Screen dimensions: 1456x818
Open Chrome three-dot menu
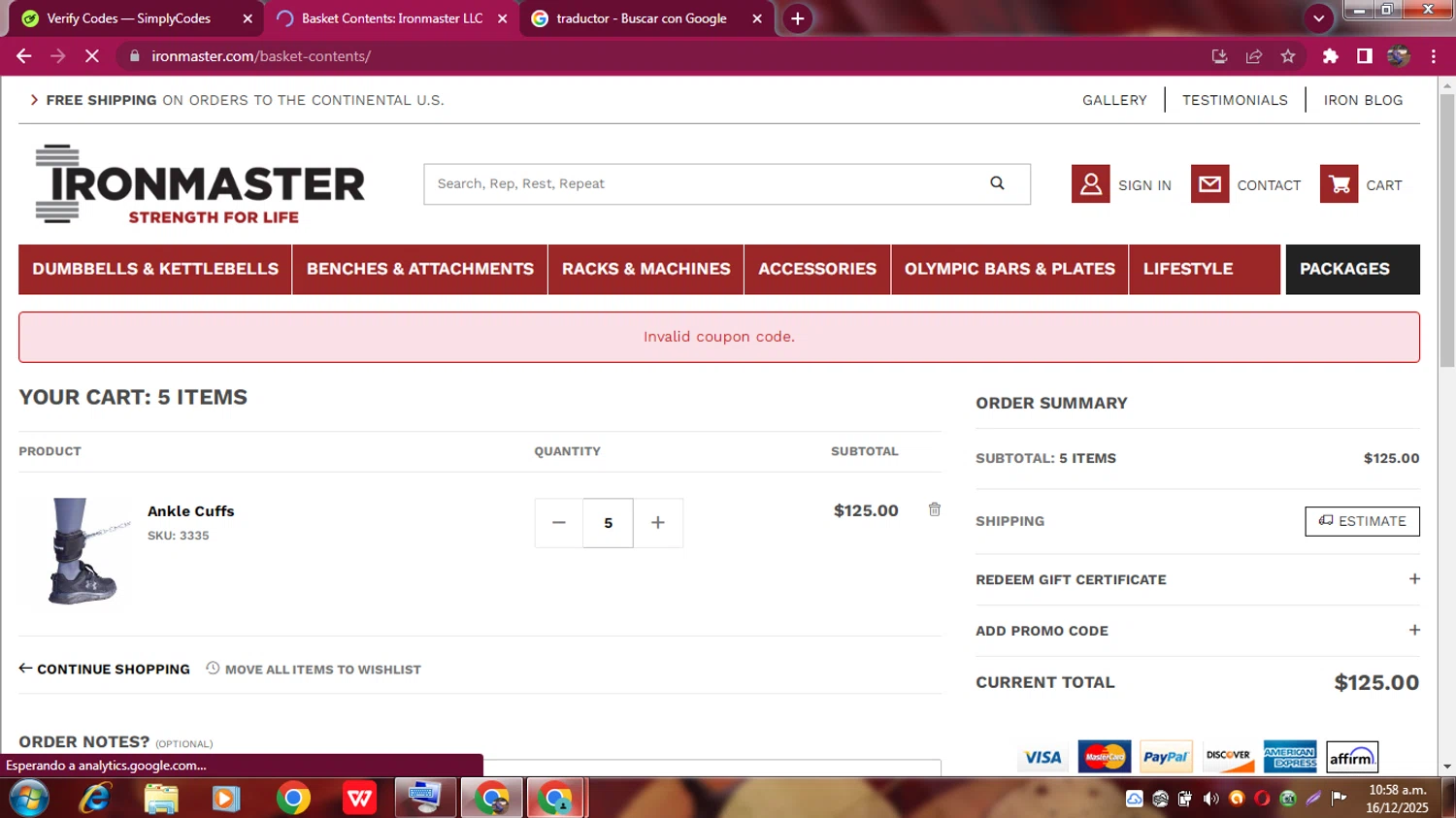point(1433,56)
